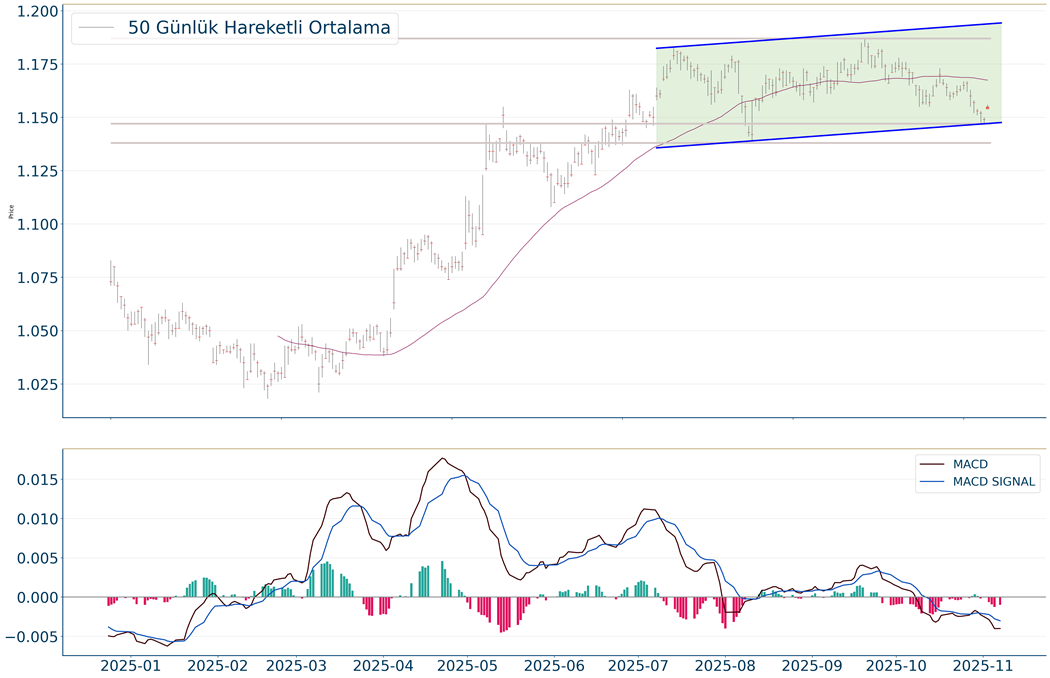The image size is (1050, 678).
Task: Click the tallest MACD peak near 2025-04
Action: point(442,459)
